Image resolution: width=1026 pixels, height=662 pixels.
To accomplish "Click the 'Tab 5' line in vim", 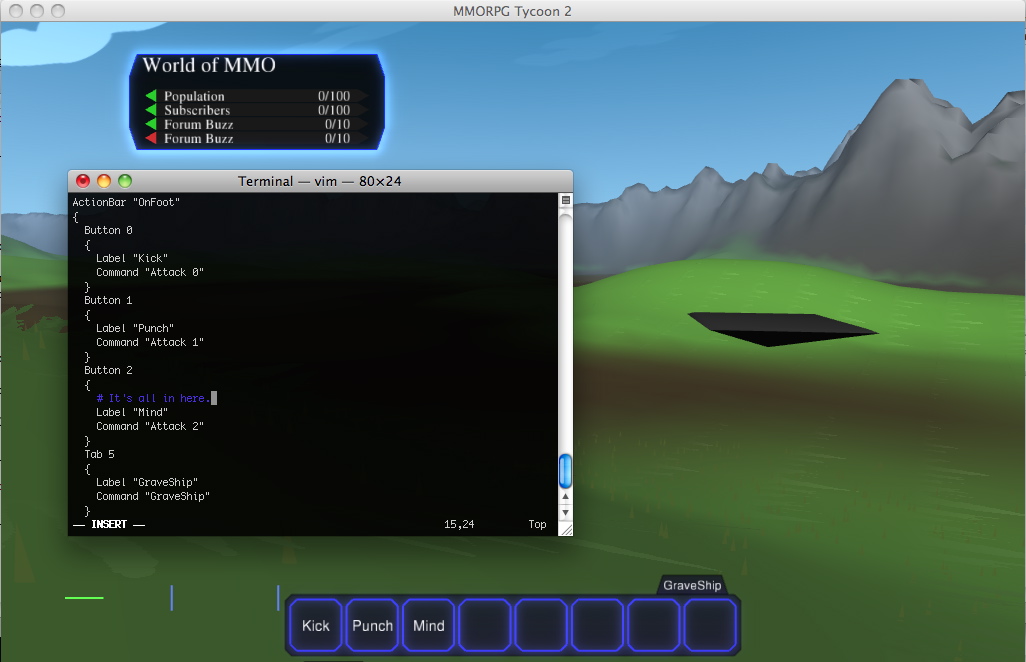I will click(99, 454).
